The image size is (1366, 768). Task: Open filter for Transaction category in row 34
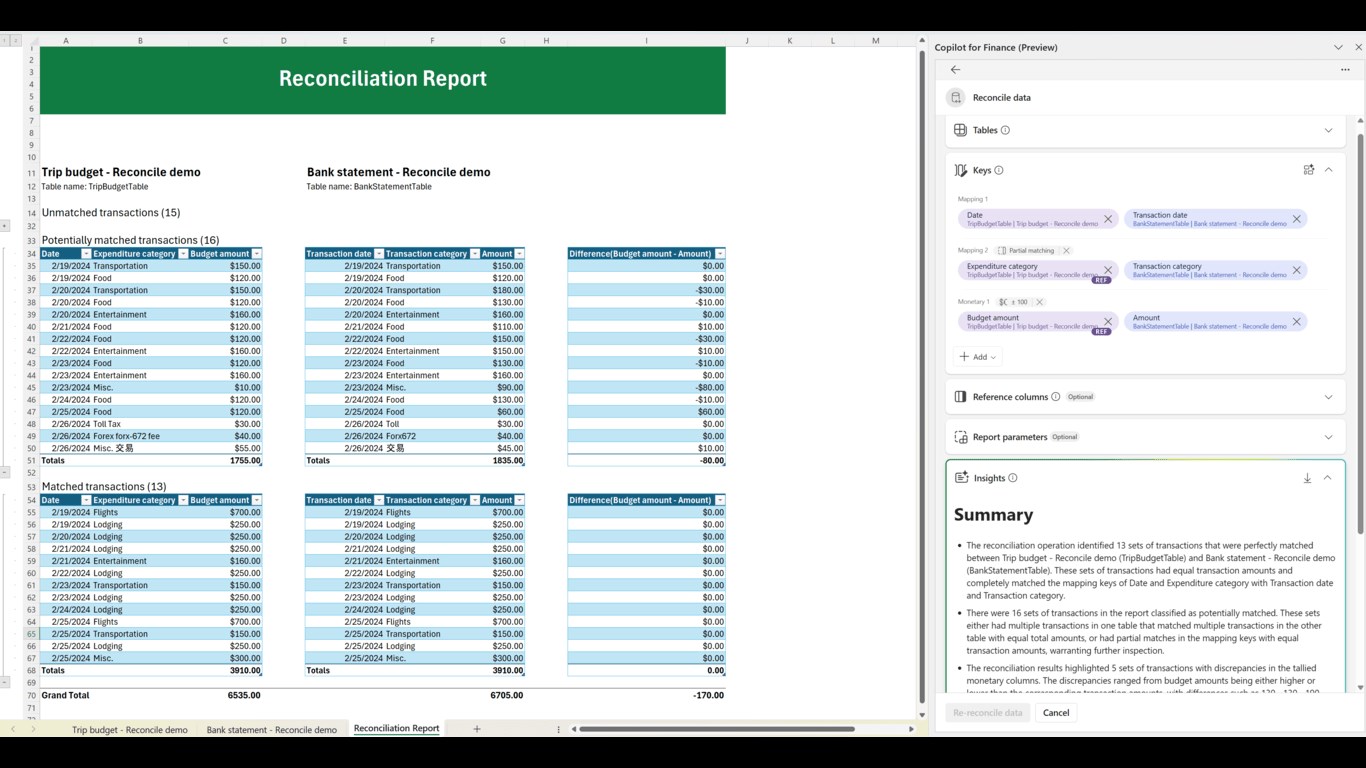tap(475, 254)
